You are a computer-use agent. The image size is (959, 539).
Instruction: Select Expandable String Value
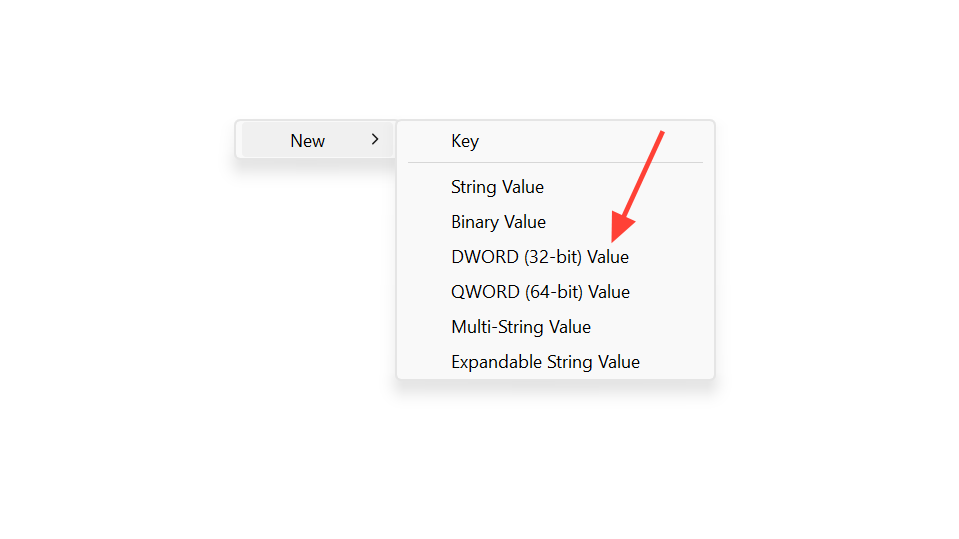(545, 362)
